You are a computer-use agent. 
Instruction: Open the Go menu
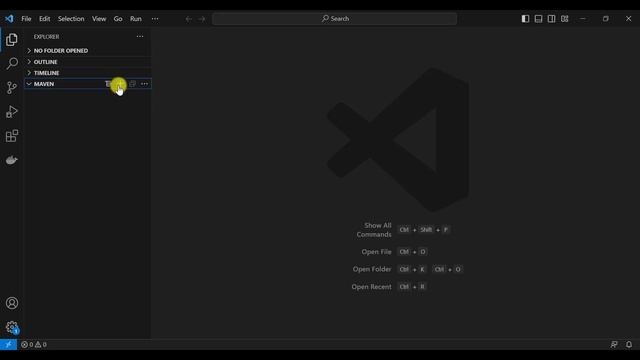click(118, 19)
